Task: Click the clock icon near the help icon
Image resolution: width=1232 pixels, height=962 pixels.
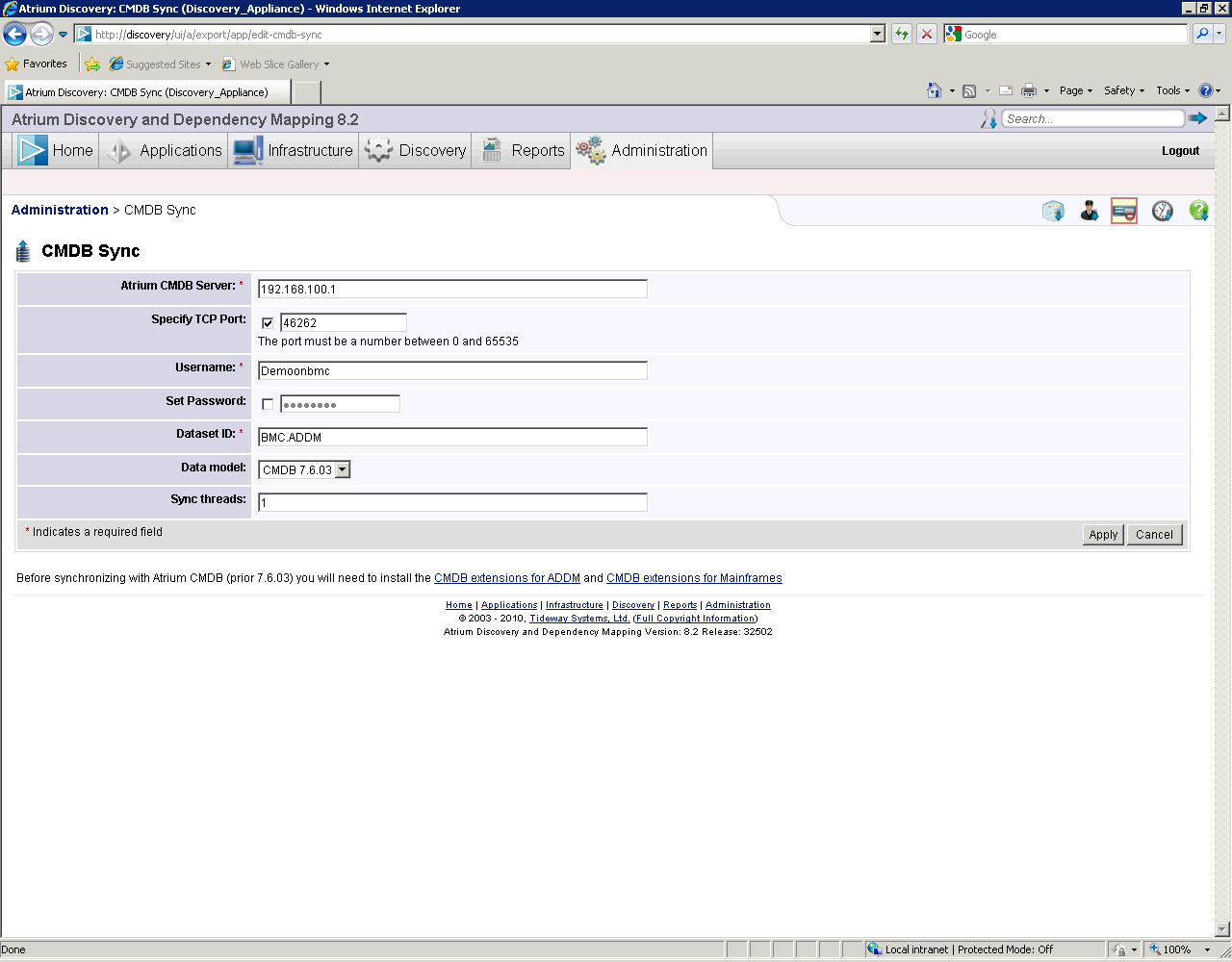Action: [1163, 211]
